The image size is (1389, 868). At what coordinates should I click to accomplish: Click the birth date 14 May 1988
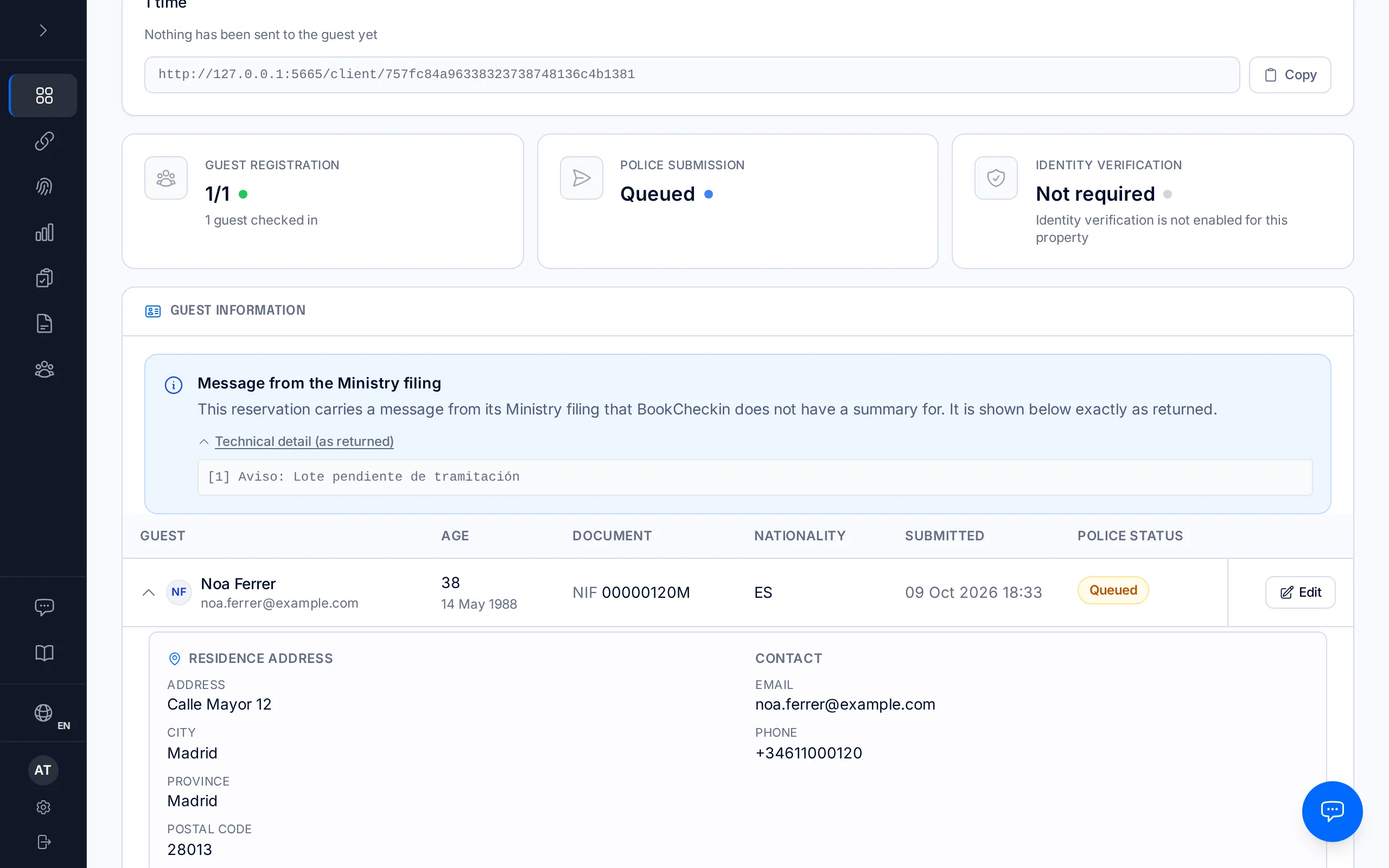tap(479, 604)
